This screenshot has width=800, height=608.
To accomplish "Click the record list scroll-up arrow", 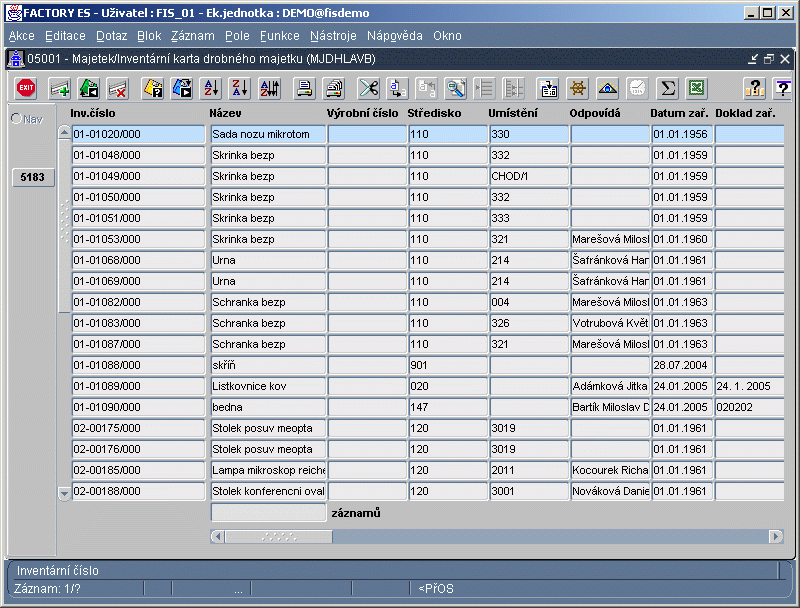I will pyautogui.click(x=64, y=133).
